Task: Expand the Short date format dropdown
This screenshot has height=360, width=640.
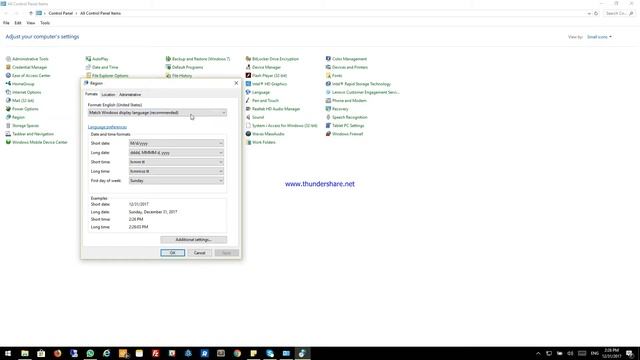Action: click(x=176, y=143)
